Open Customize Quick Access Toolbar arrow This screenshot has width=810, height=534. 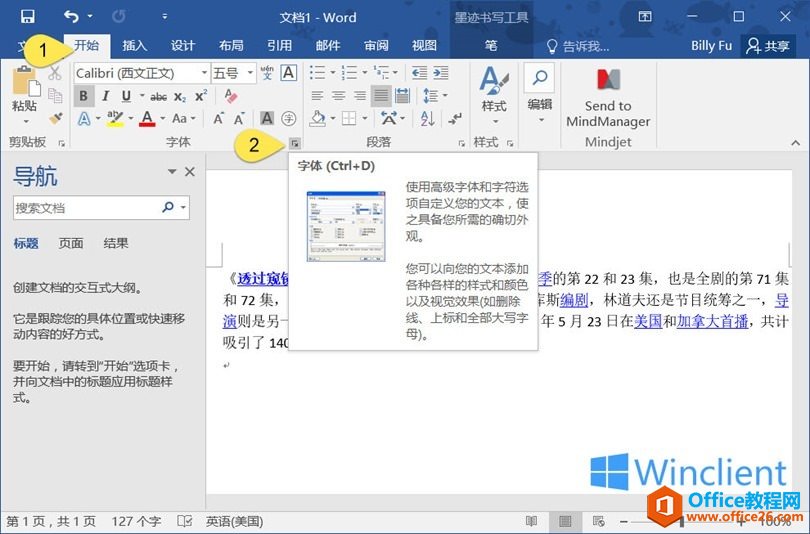(x=164, y=17)
